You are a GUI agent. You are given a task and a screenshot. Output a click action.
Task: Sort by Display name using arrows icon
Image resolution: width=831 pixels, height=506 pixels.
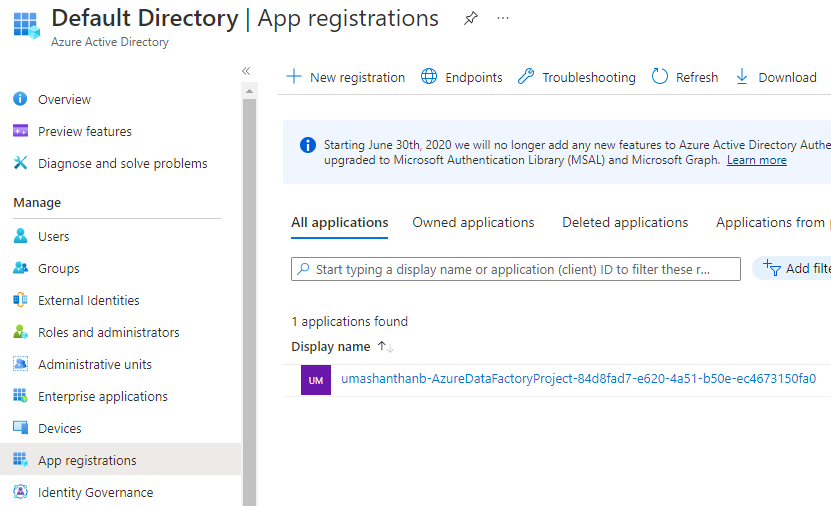[x=385, y=347]
